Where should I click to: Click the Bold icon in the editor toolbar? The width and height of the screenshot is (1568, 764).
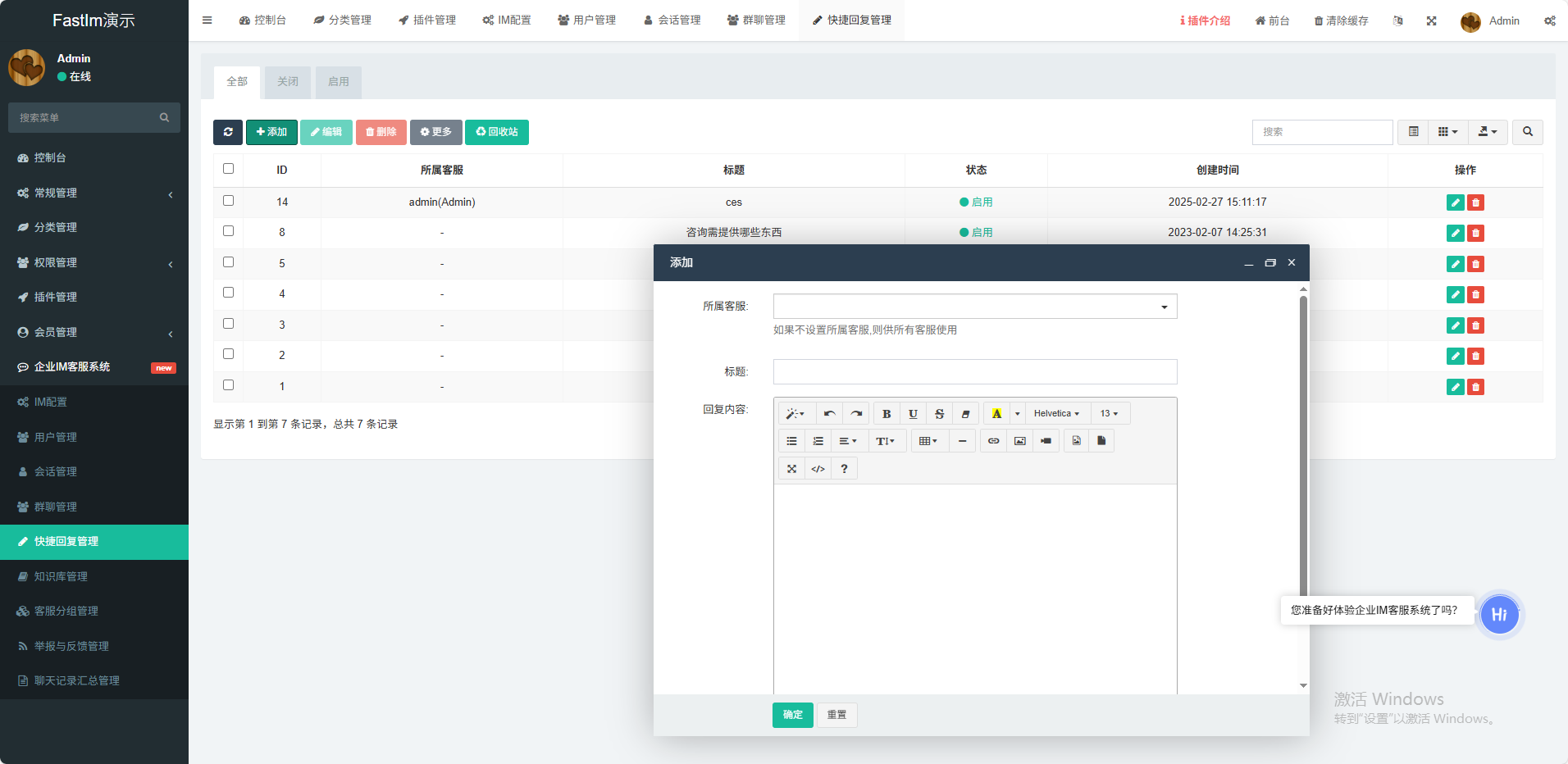[x=886, y=414]
